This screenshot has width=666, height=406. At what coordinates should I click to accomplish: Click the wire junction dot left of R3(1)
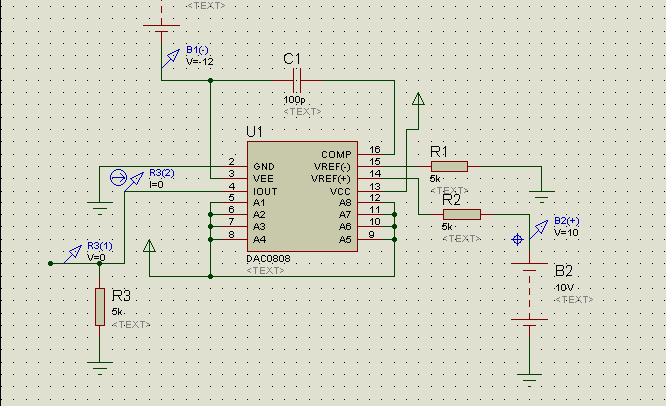click(x=51, y=263)
